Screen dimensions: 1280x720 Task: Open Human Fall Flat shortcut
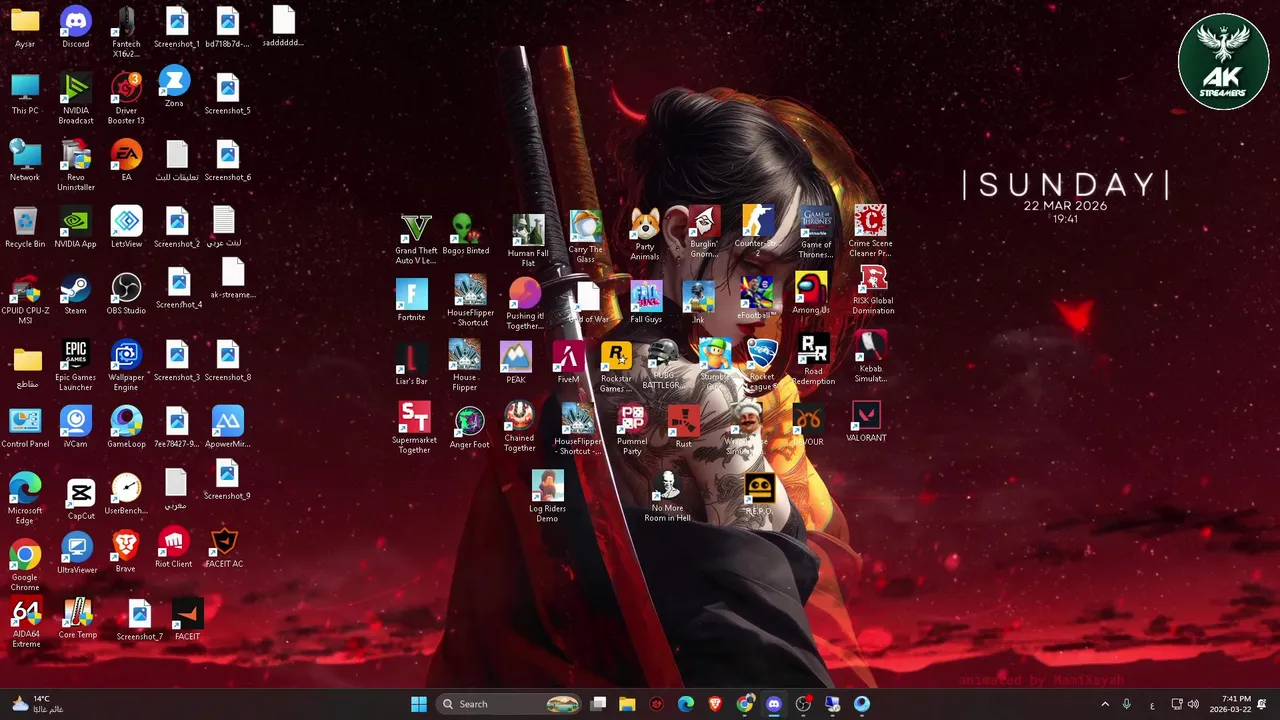click(x=528, y=240)
